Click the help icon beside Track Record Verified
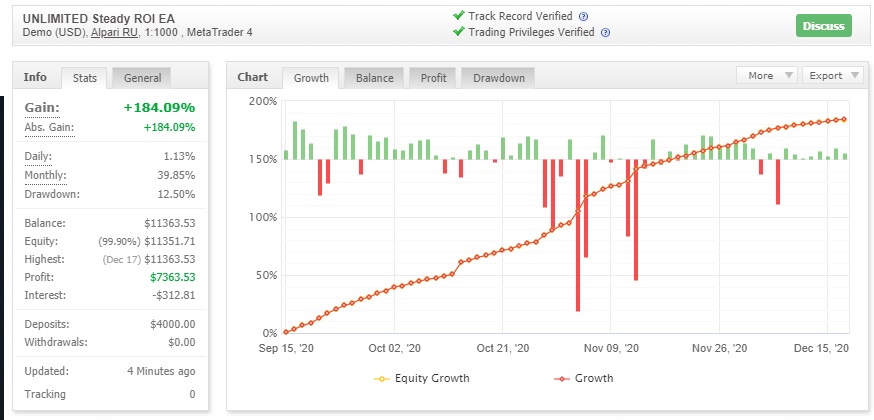 [584, 17]
